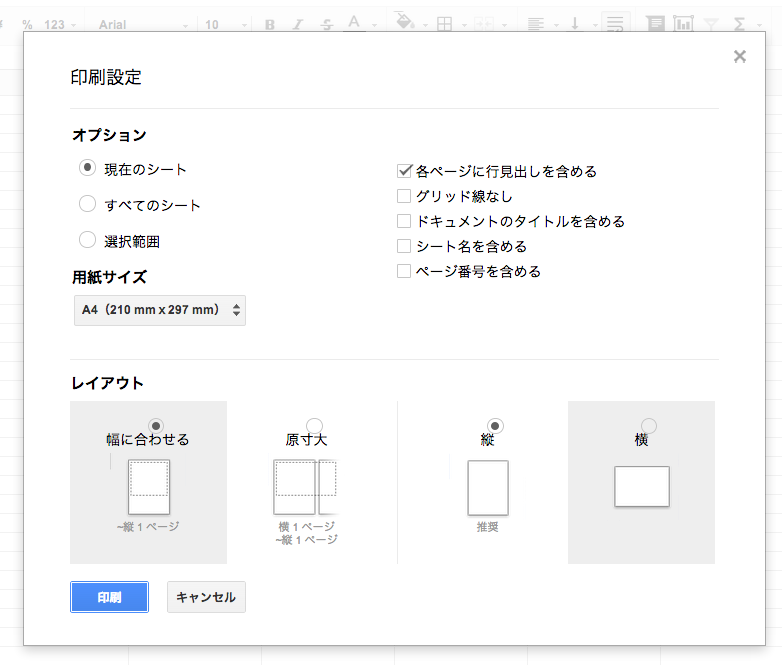
Task: Click the キャンセル button
Action: point(206,597)
